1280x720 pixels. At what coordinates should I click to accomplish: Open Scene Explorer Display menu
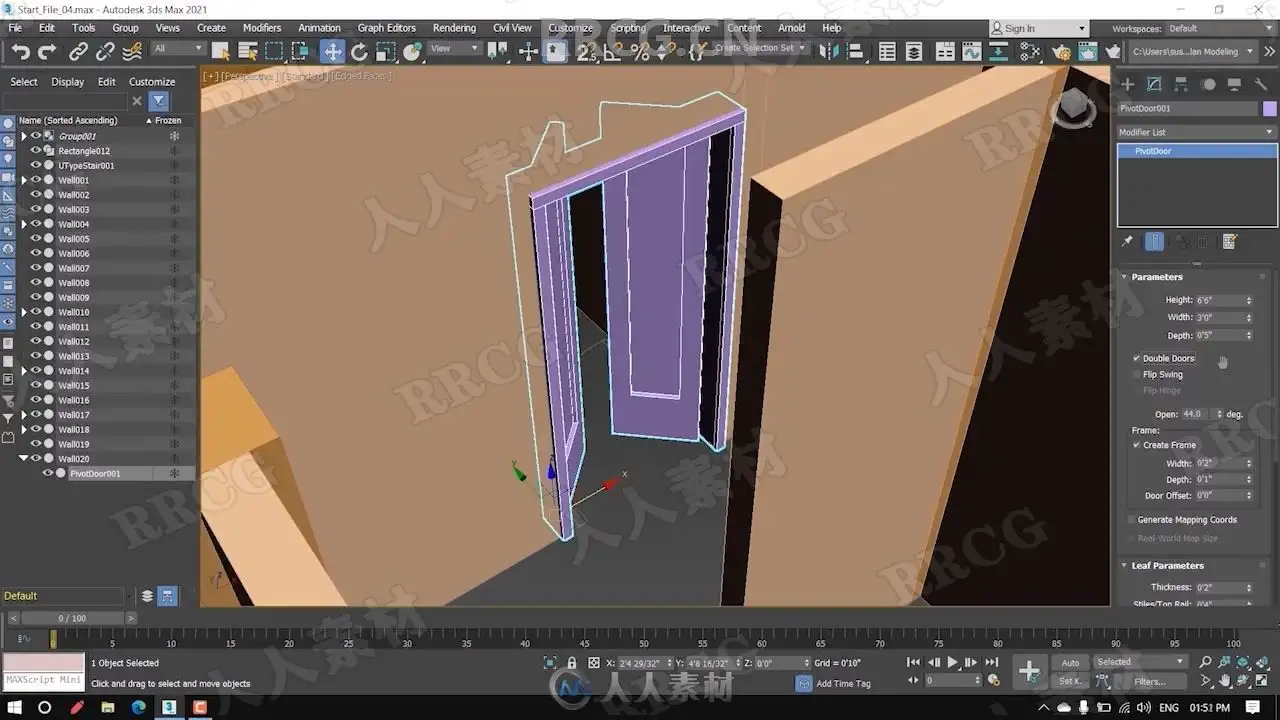[x=68, y=82]
